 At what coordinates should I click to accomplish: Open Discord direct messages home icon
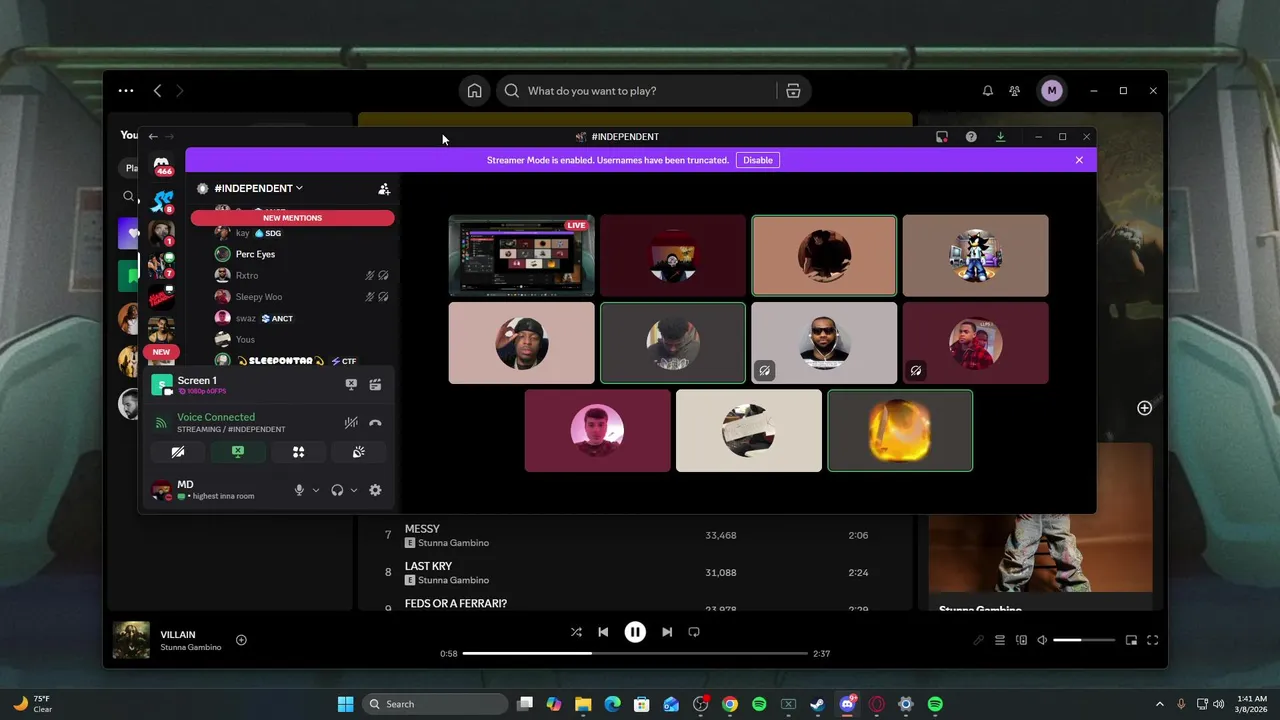click(x=161, y=166)
